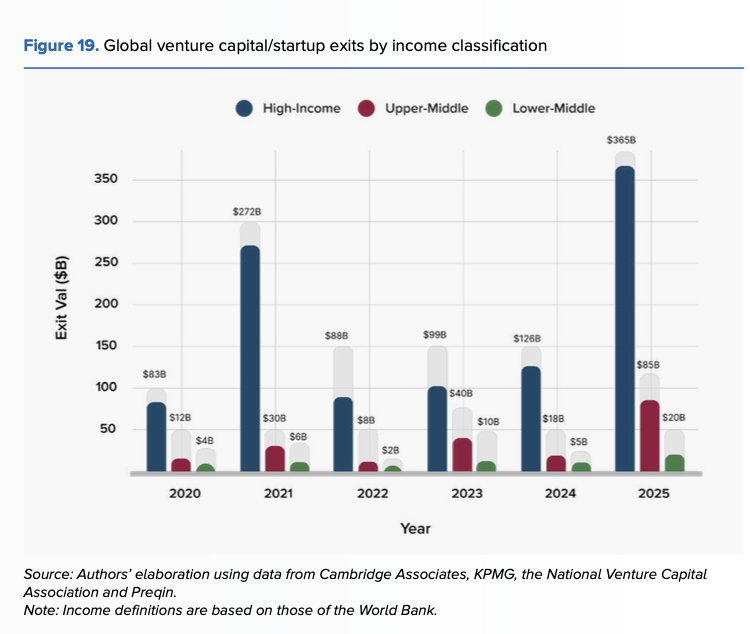Click the Figure 19. heading label

click(x=61, y=45)
